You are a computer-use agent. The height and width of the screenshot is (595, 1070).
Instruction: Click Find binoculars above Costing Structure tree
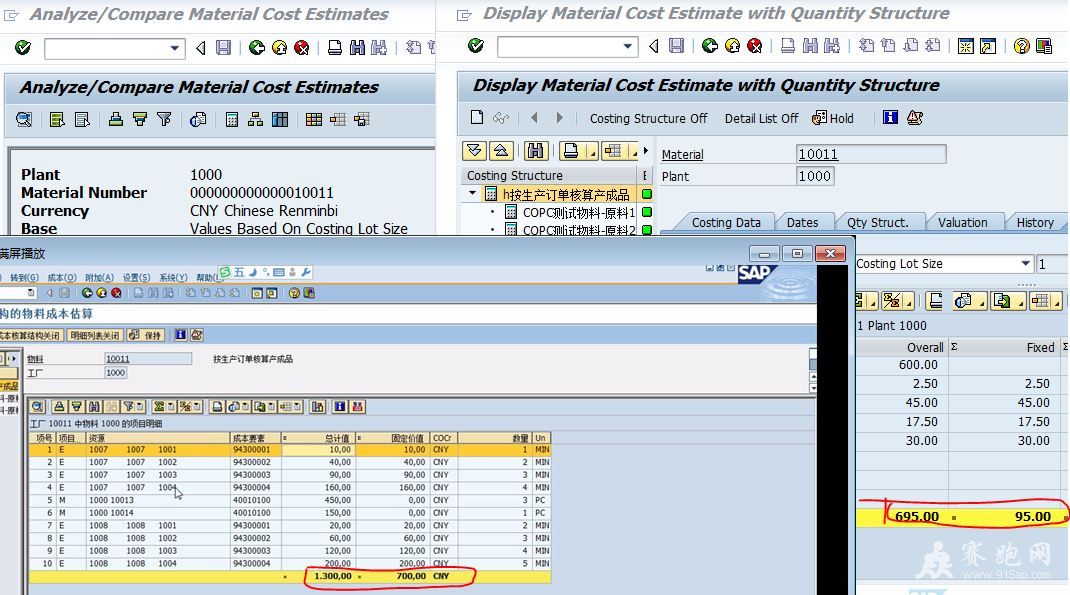[536, 151]
